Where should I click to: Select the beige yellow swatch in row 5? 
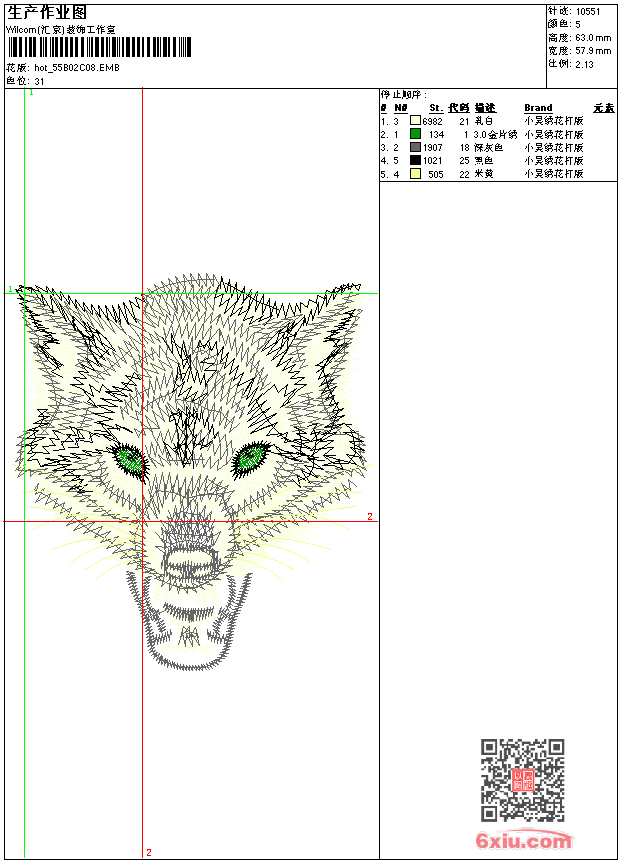click(x=415, y=174)
